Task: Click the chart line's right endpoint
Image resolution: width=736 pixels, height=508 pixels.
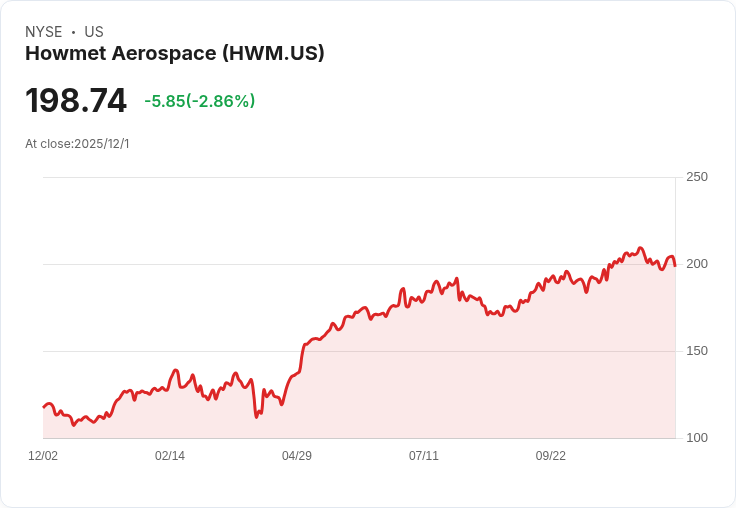Action: (x=675, y=266)
